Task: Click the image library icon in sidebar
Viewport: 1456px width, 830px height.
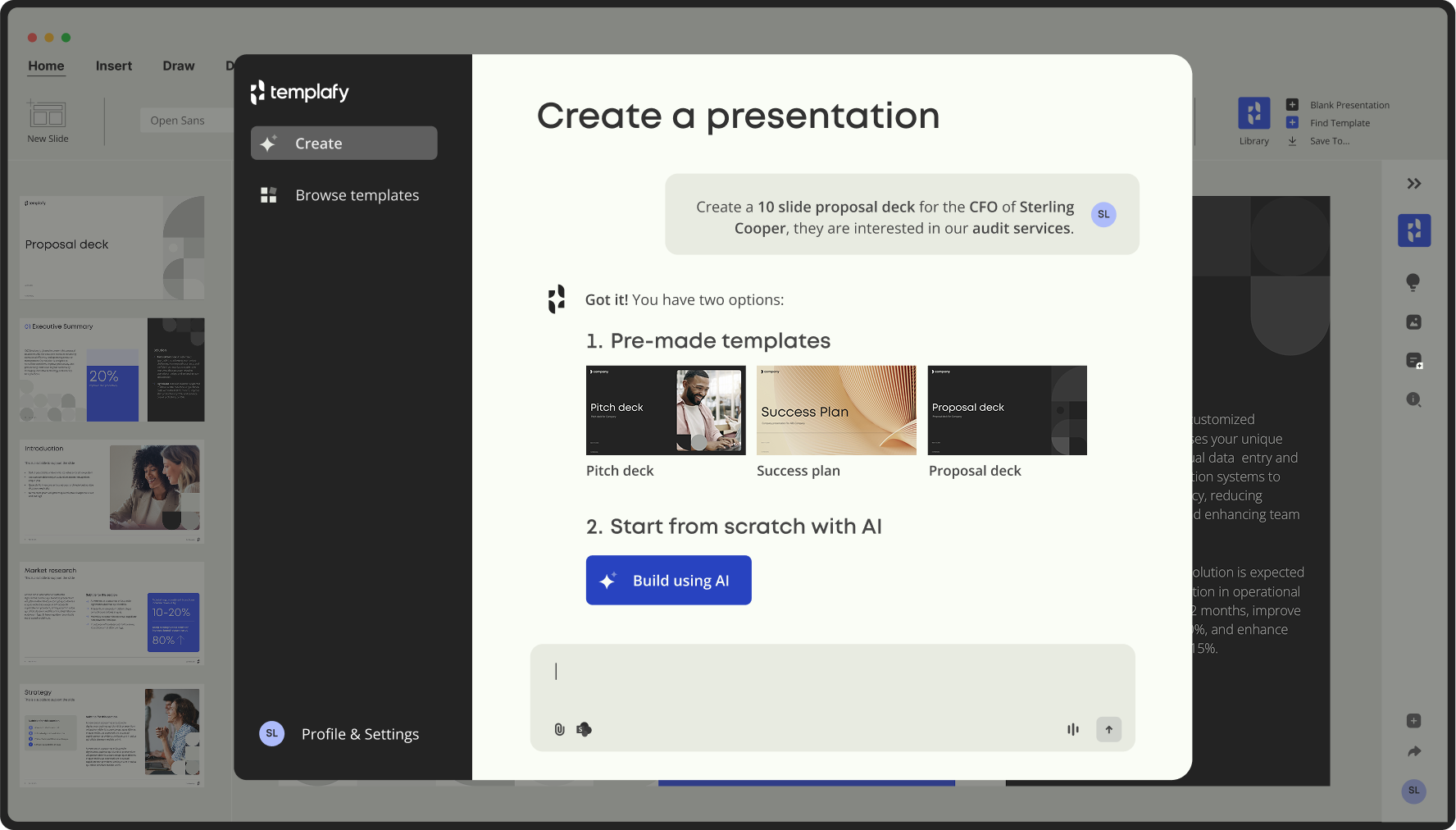Action: coord(1413,322)
